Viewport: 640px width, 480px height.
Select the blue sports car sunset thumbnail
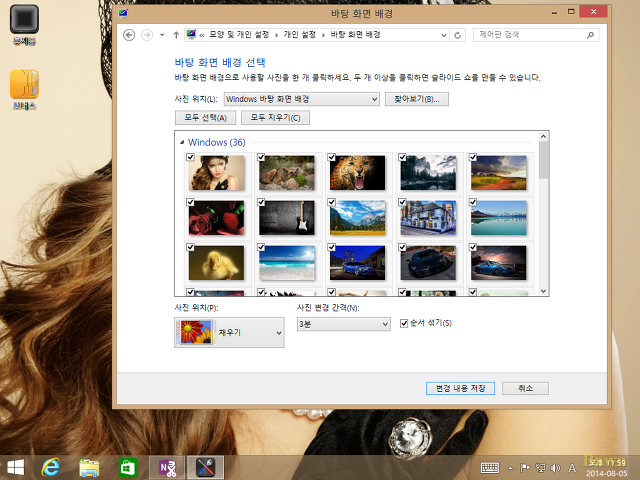coord(499,262)
